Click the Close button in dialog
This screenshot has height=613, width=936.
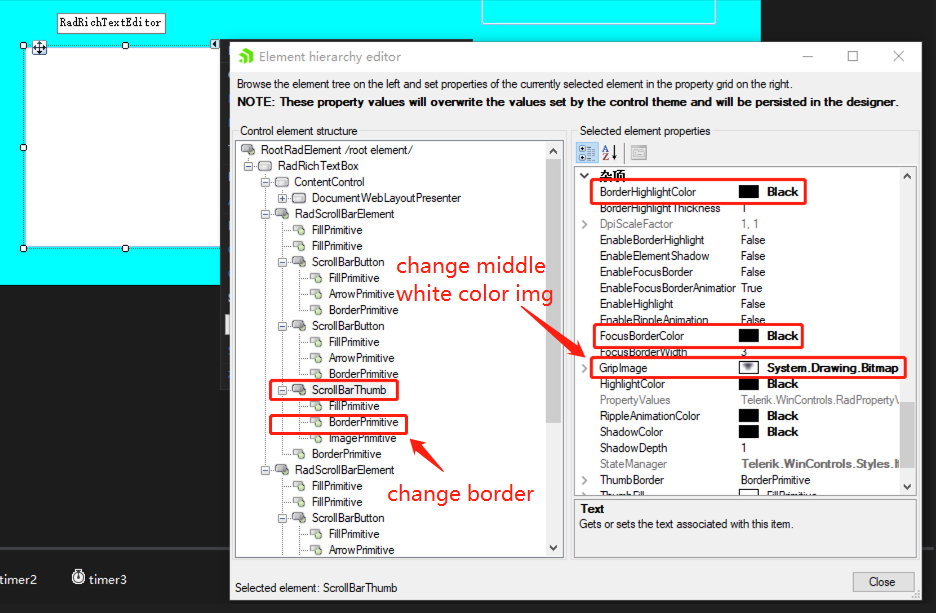[x=883, y=581]
